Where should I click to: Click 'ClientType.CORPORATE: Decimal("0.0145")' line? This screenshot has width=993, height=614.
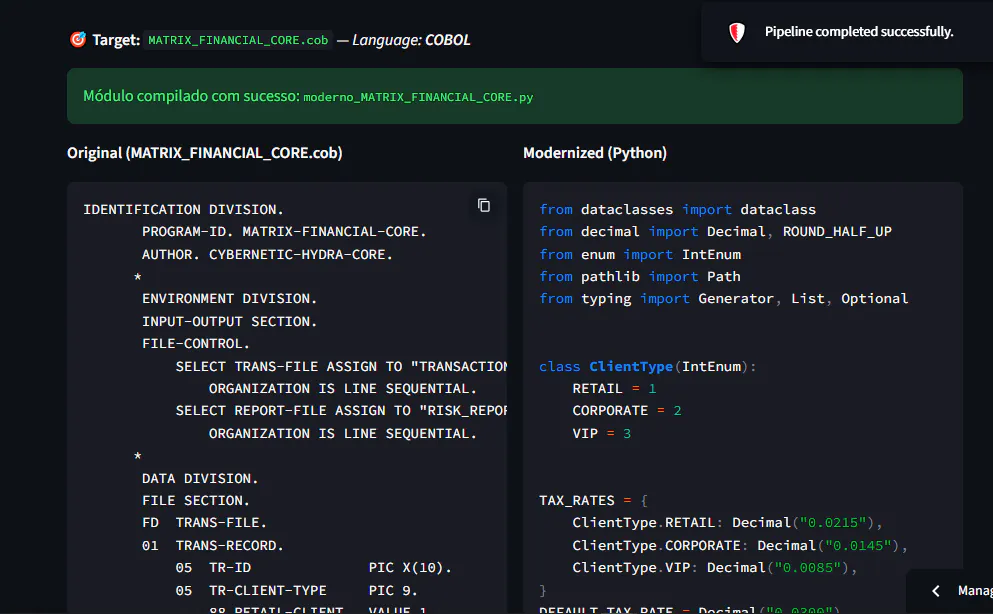click(740, 546)
